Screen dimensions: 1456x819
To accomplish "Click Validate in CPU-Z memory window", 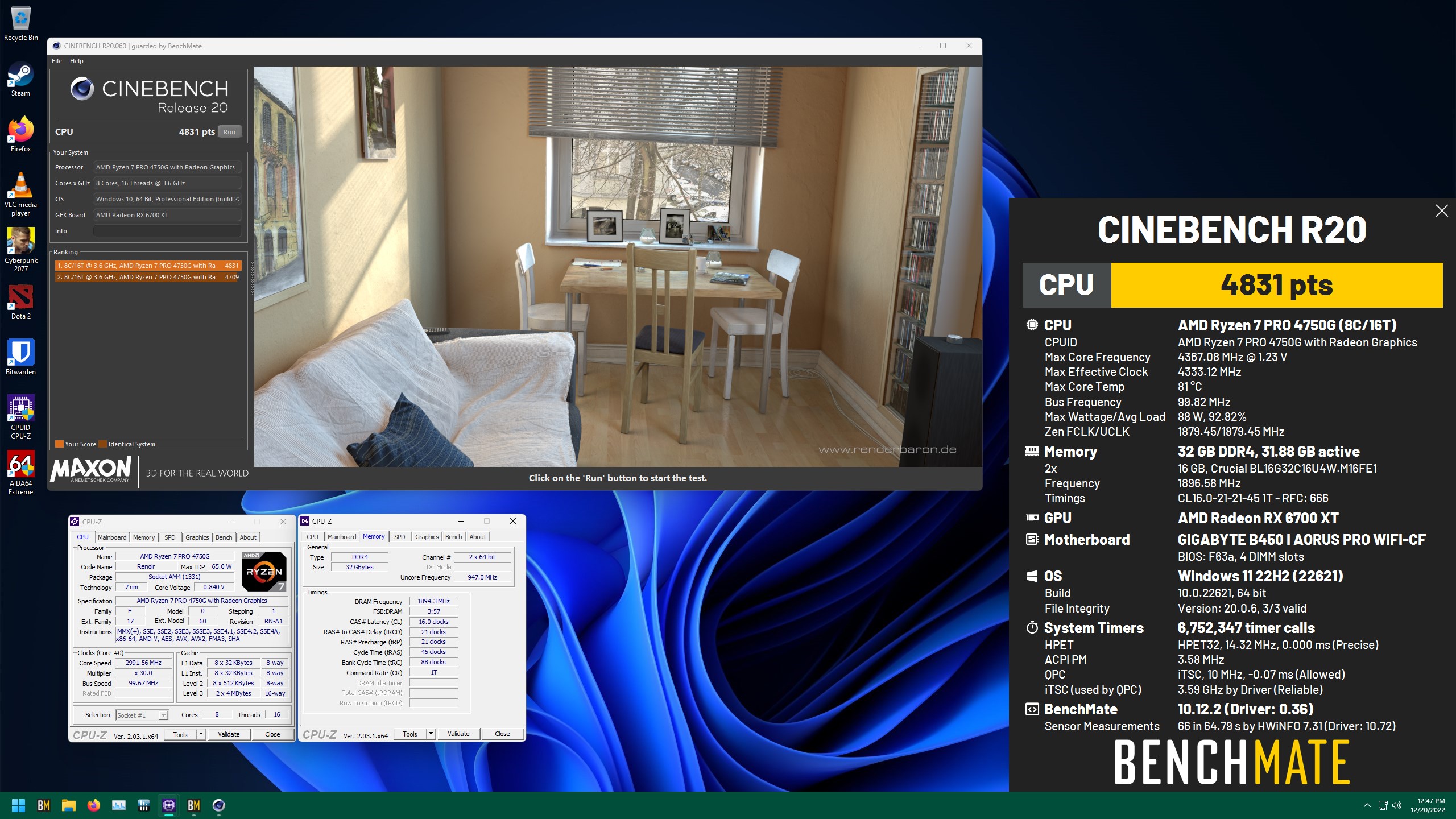I will pyautogui.click(x=458, y=734).
